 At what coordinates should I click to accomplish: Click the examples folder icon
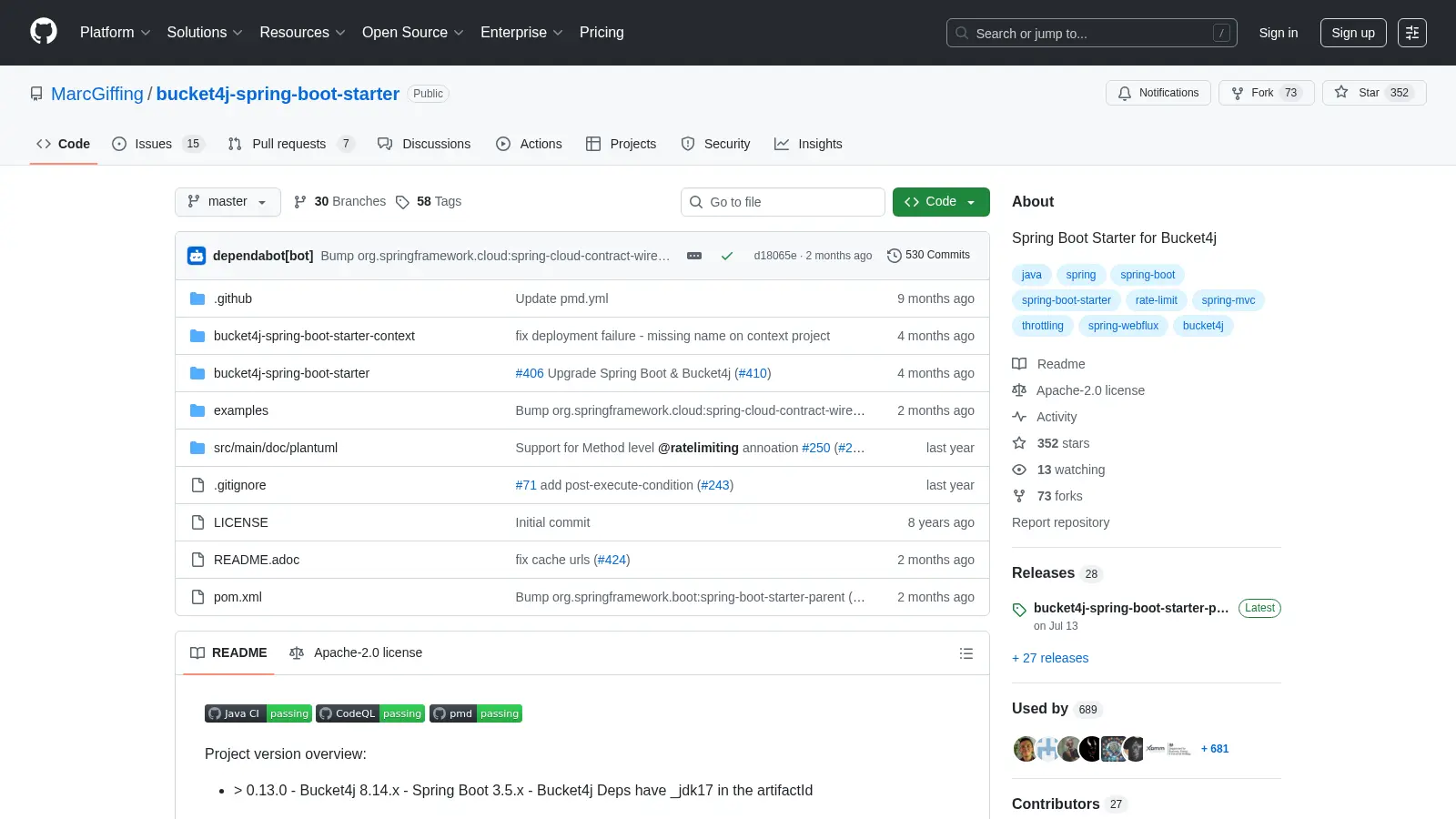coord(197,410)
